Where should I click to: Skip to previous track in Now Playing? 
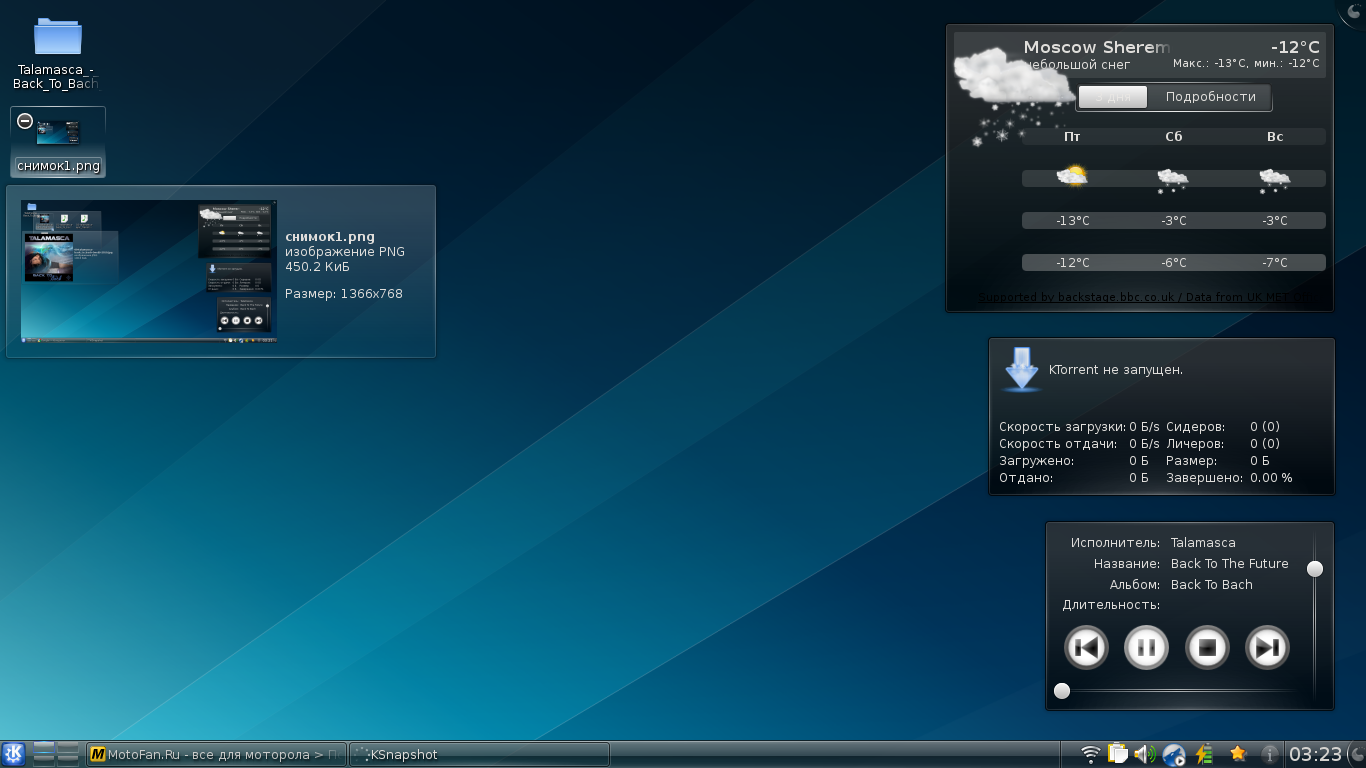pos(1086,647)
